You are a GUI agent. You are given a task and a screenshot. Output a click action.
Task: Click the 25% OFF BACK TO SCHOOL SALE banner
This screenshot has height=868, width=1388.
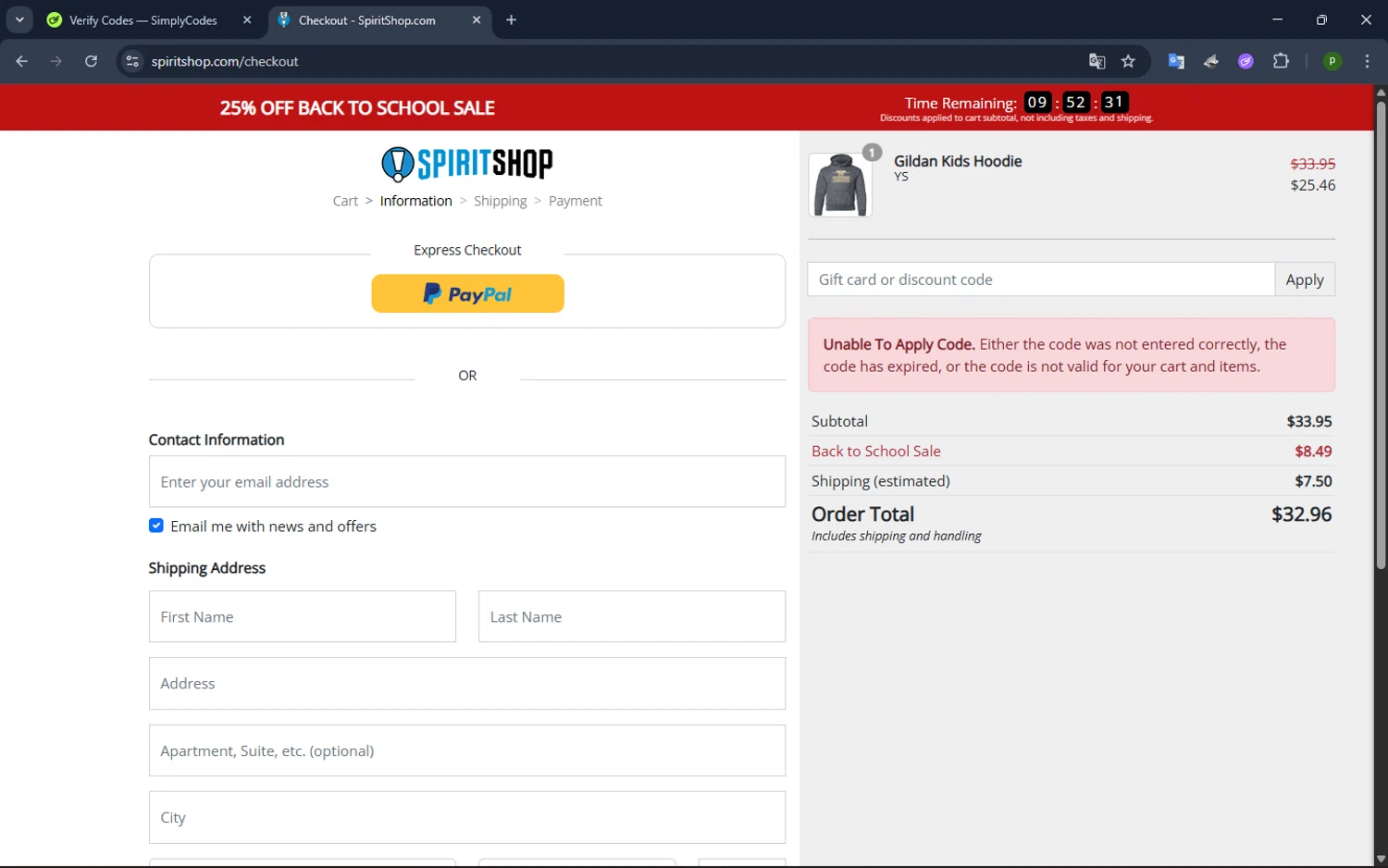click(x=357, y=108)
